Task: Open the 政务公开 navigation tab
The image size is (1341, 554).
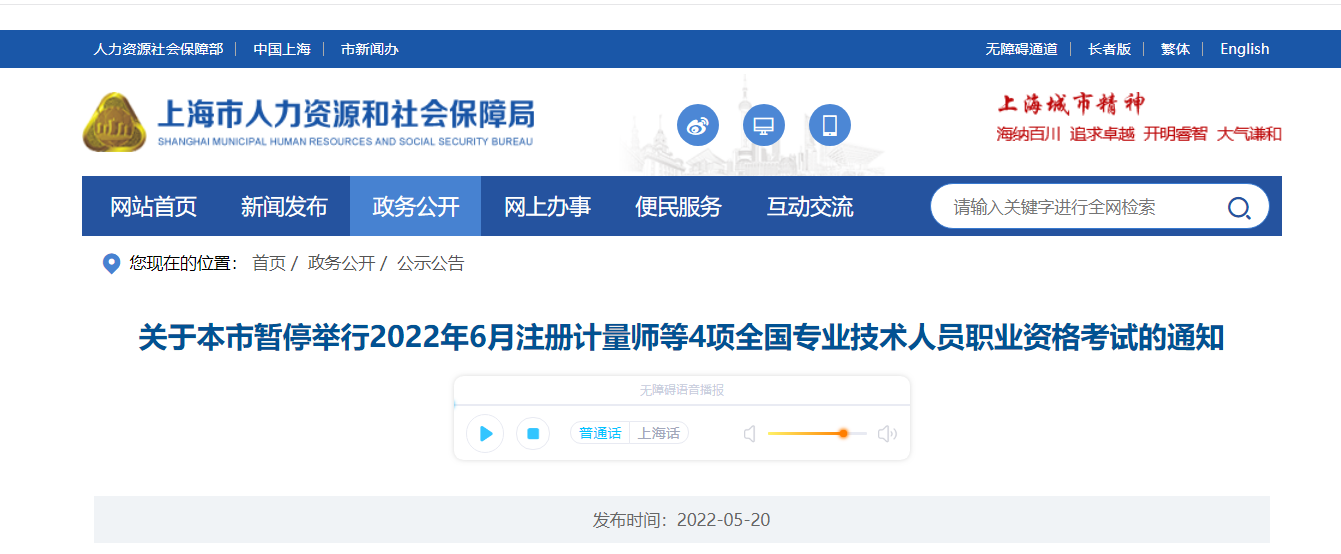Action: [x=415, y=207]
